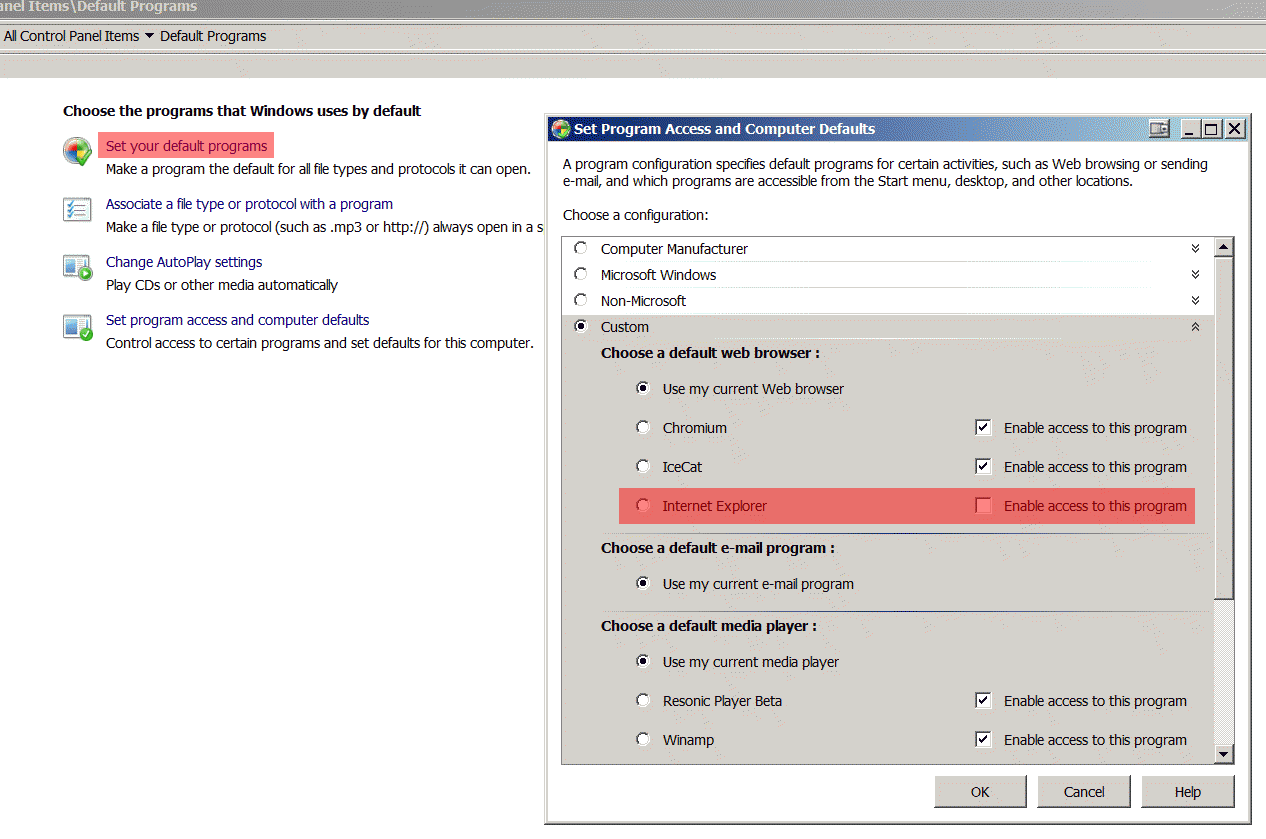This screenshot has height=839, width=1266.
Task: Click the Cancel button
Action: (x=1084, y=791)
